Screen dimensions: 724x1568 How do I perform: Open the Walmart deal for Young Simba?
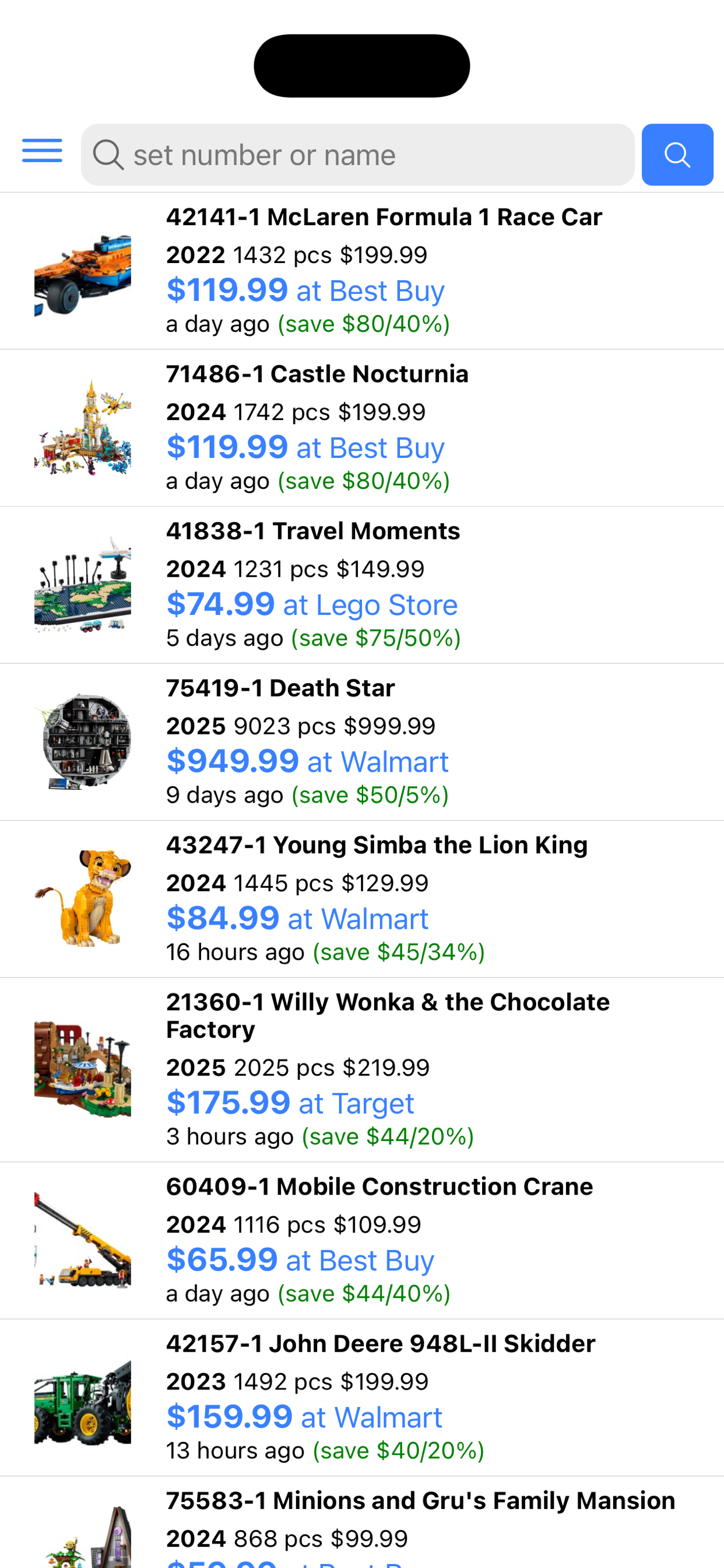296,919
